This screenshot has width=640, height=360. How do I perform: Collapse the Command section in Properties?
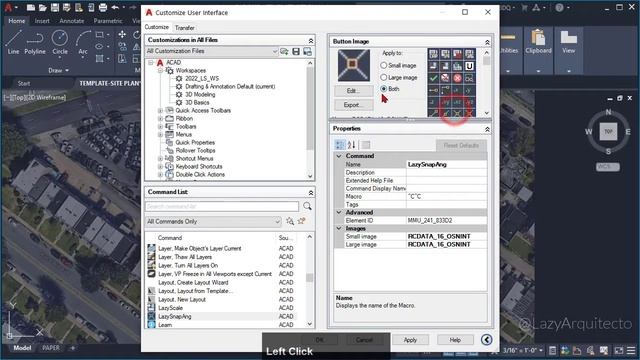(339, 156)
